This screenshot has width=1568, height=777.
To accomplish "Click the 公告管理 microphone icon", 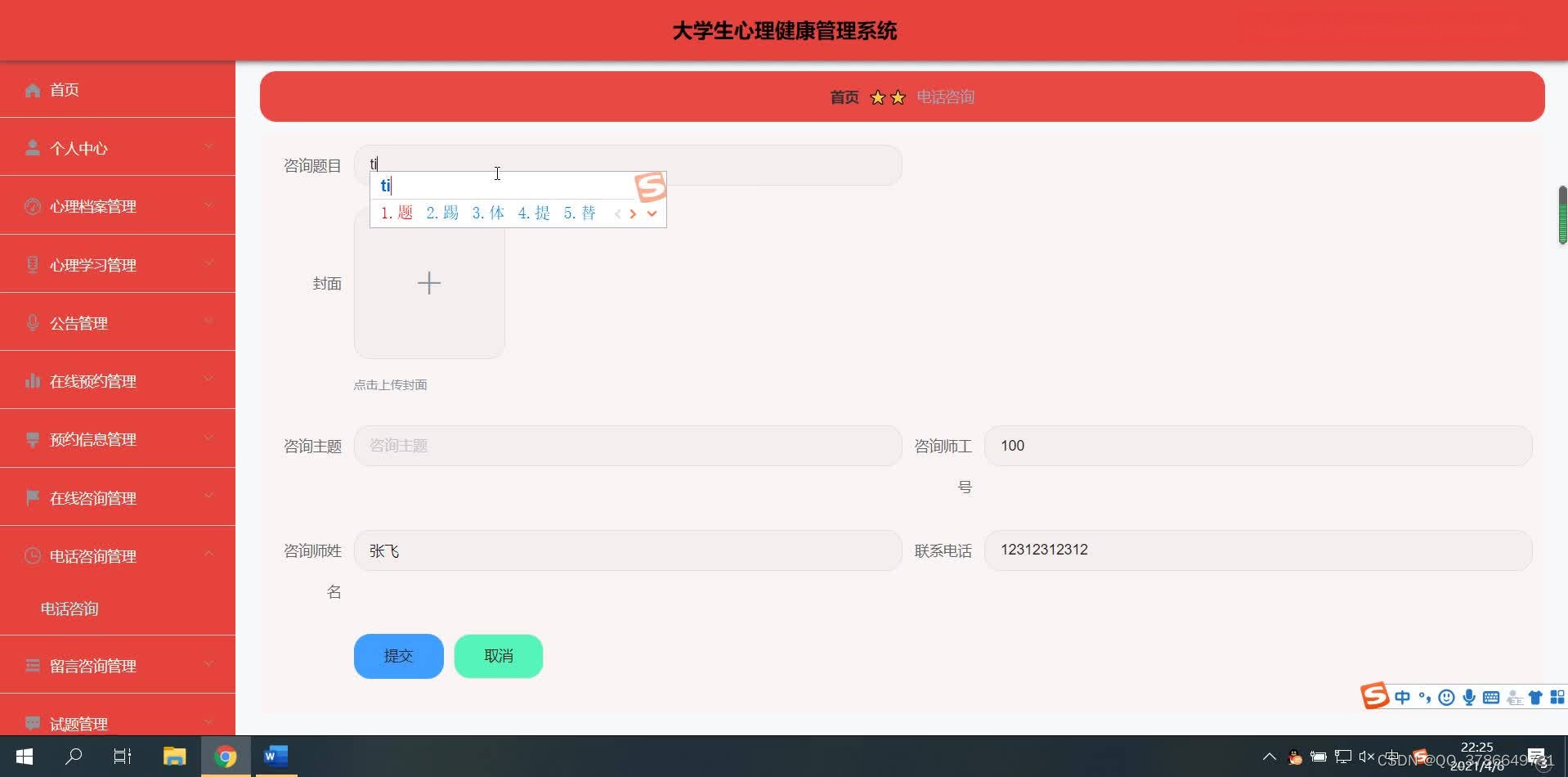I will pos(32,322).
